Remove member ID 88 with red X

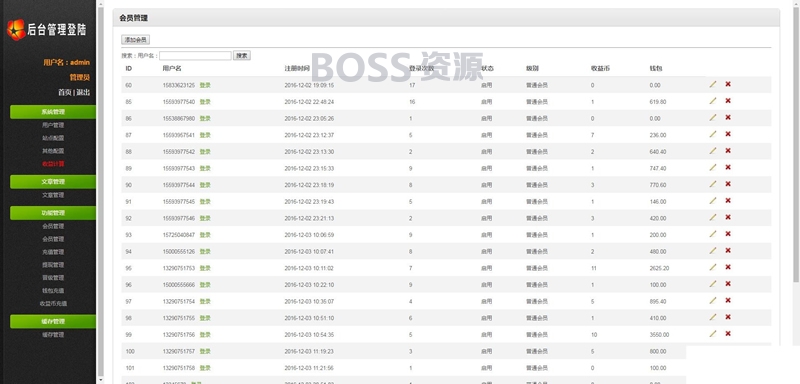click(728, 150)
